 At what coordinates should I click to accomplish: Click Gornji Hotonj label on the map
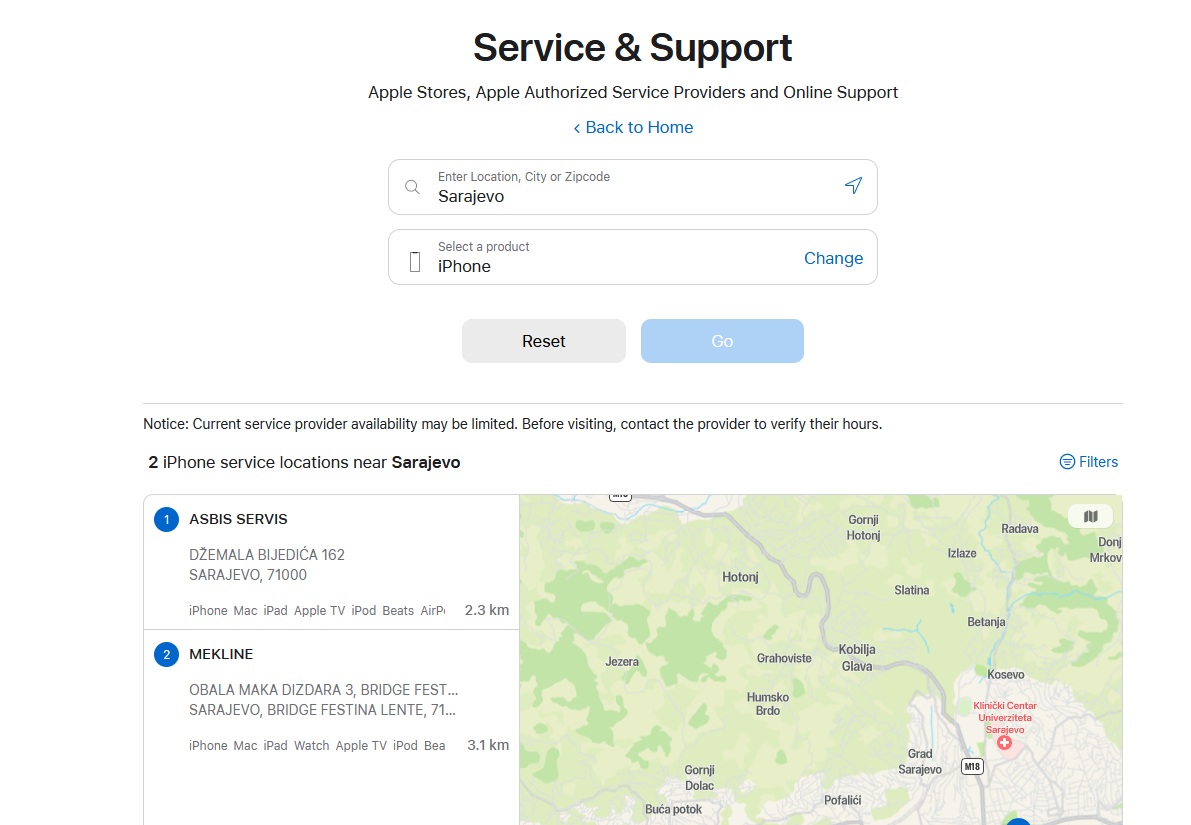coord(864,527)
